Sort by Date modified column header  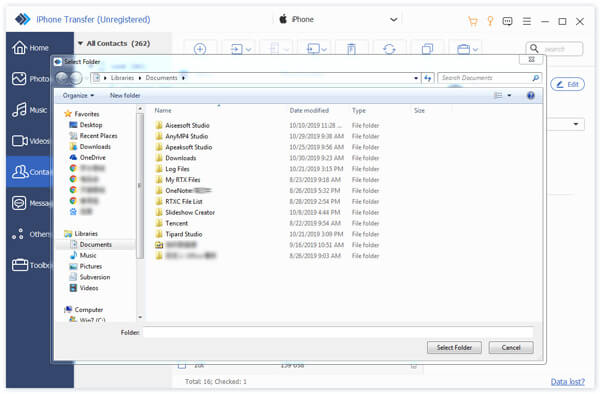coord(309,111)
